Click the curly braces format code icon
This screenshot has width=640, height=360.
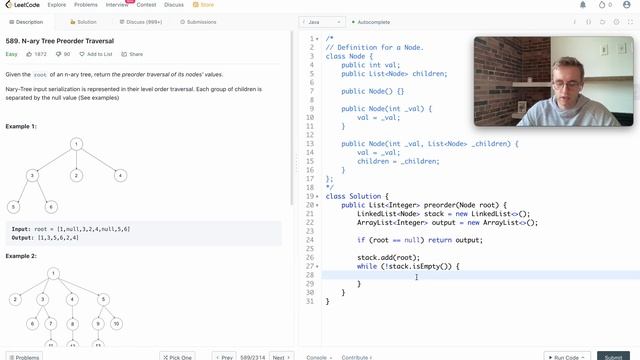[589, 22]
